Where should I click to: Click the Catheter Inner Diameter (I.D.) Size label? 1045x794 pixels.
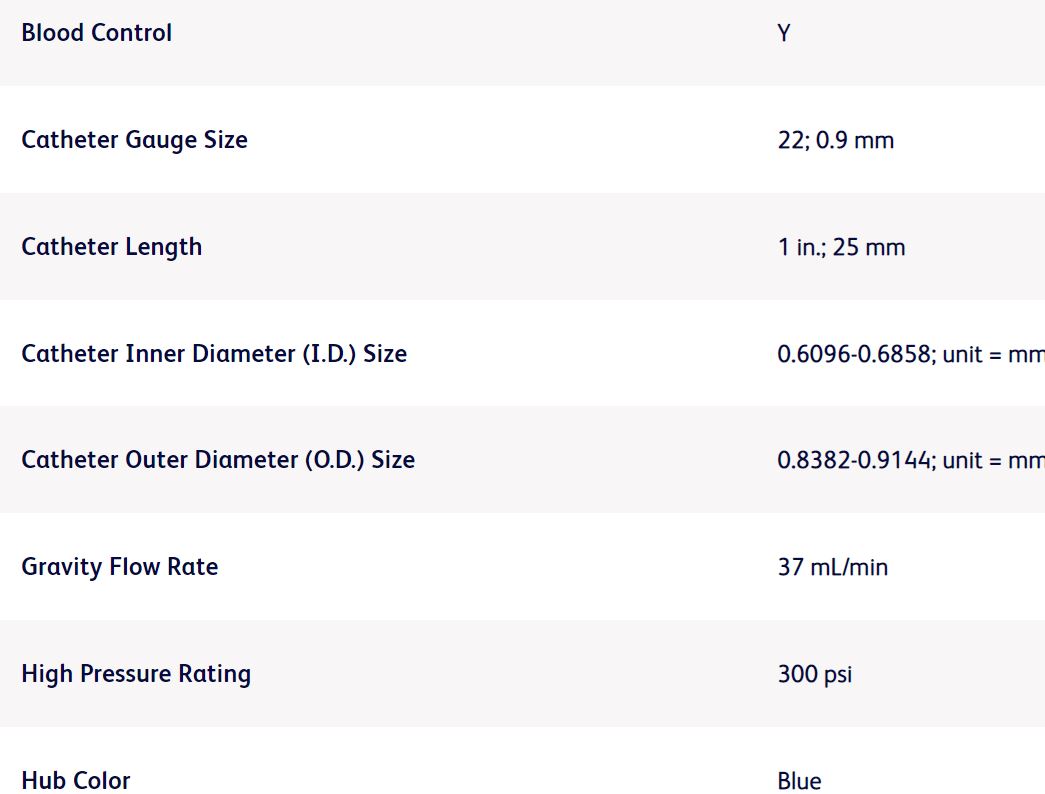click(214, 354)
